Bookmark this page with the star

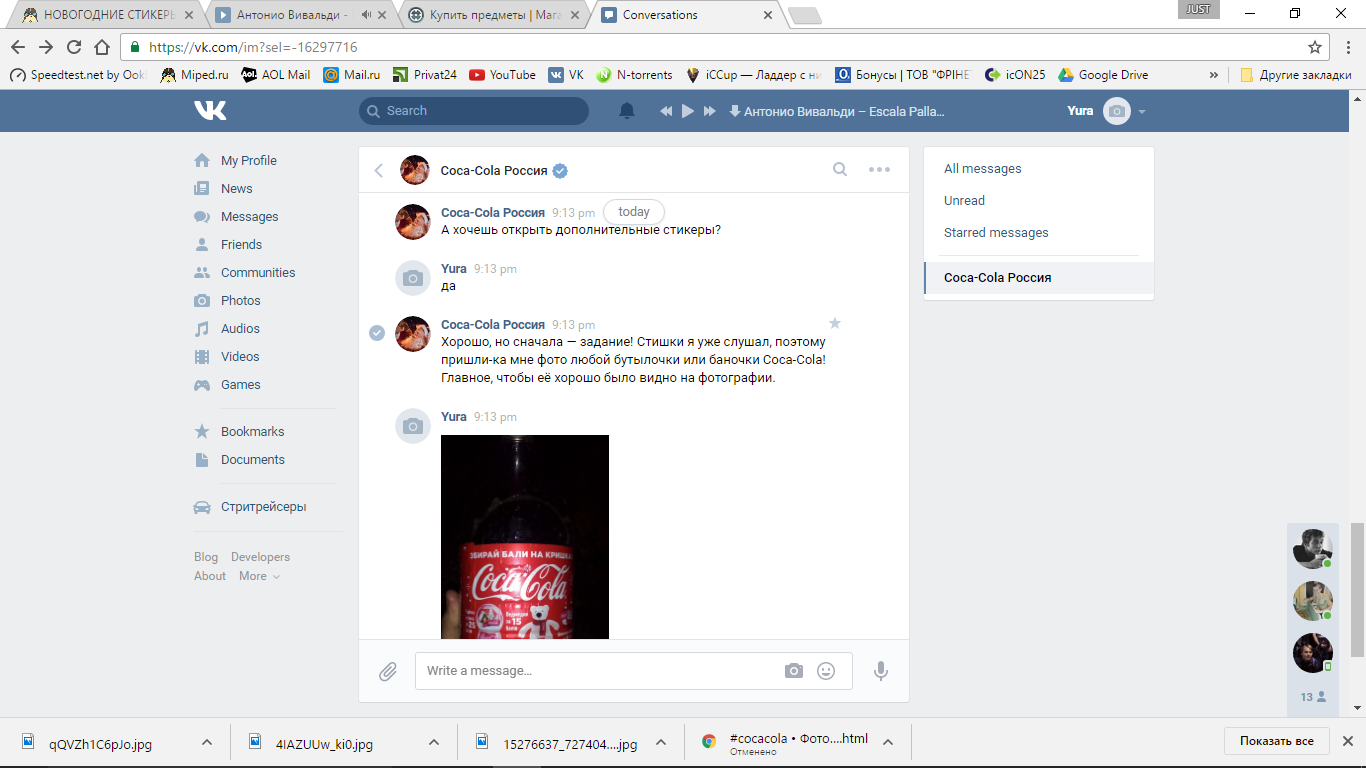(x=1315, y=47)
